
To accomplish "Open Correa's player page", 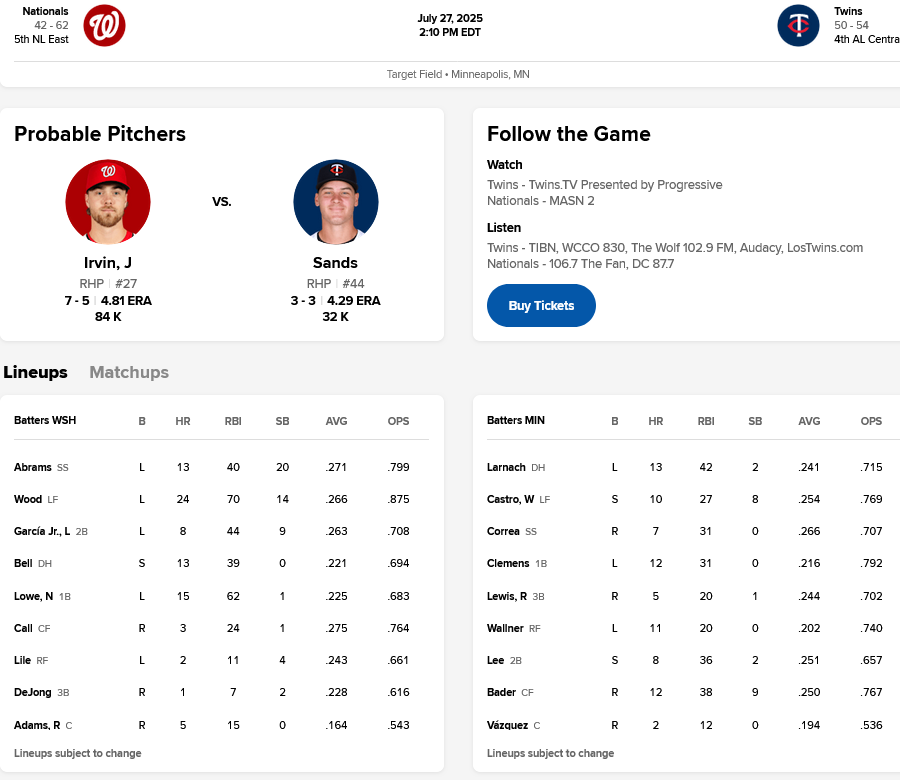I will 503,531.
